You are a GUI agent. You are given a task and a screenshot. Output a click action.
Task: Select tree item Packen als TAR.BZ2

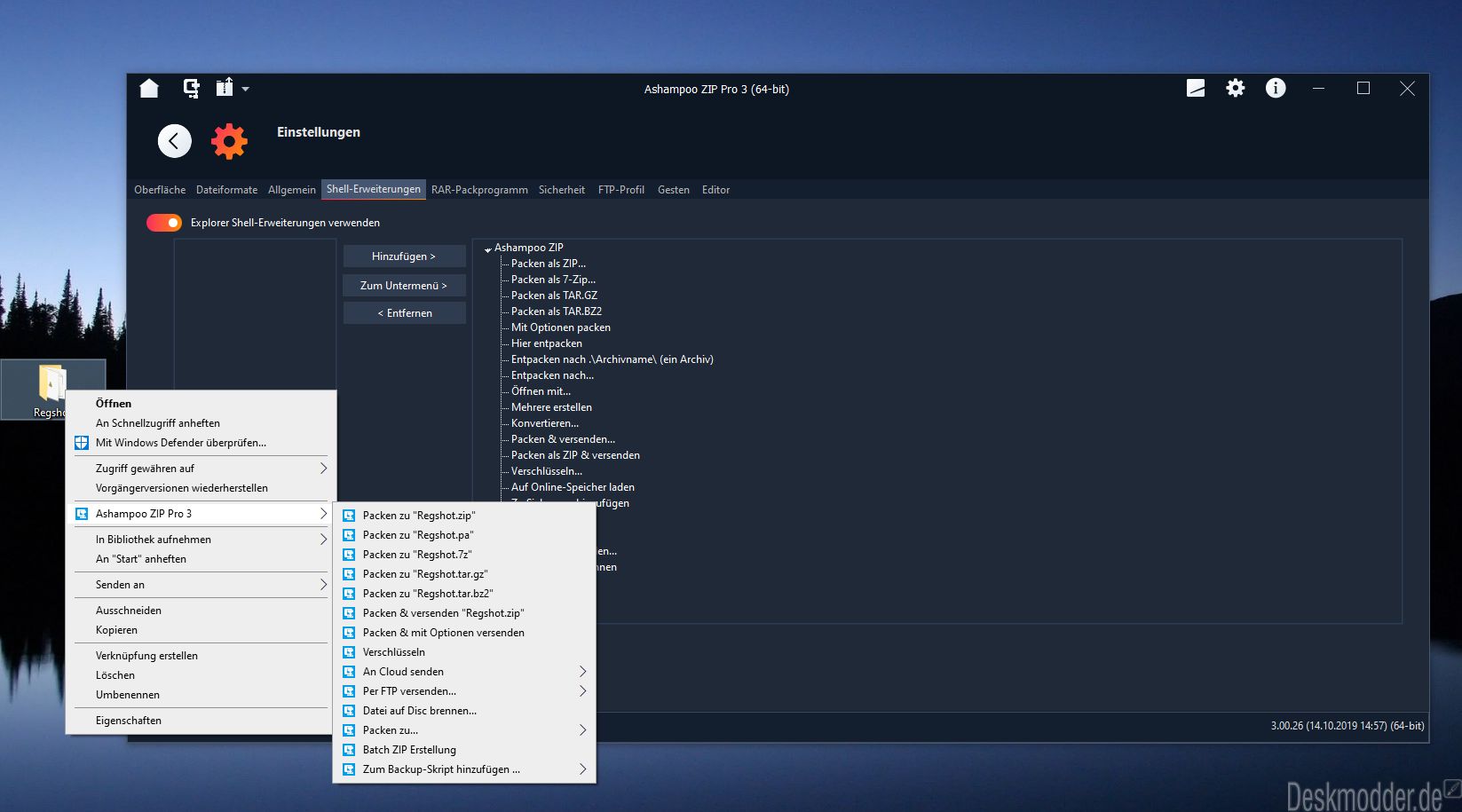(x=556, y=311)
